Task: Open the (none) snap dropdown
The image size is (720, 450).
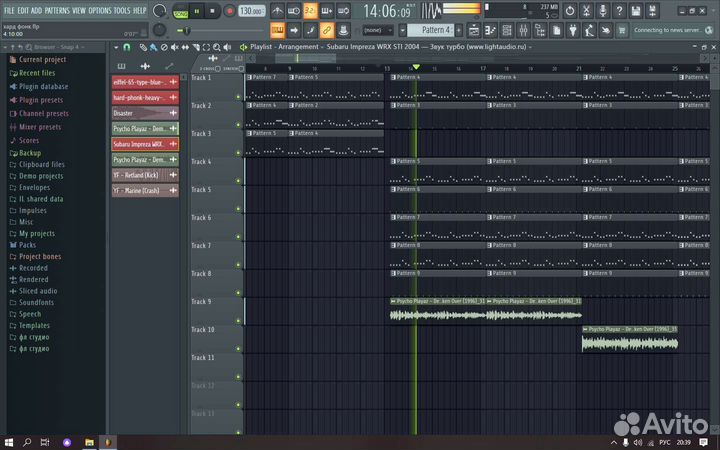Action: tap(377, 30)
